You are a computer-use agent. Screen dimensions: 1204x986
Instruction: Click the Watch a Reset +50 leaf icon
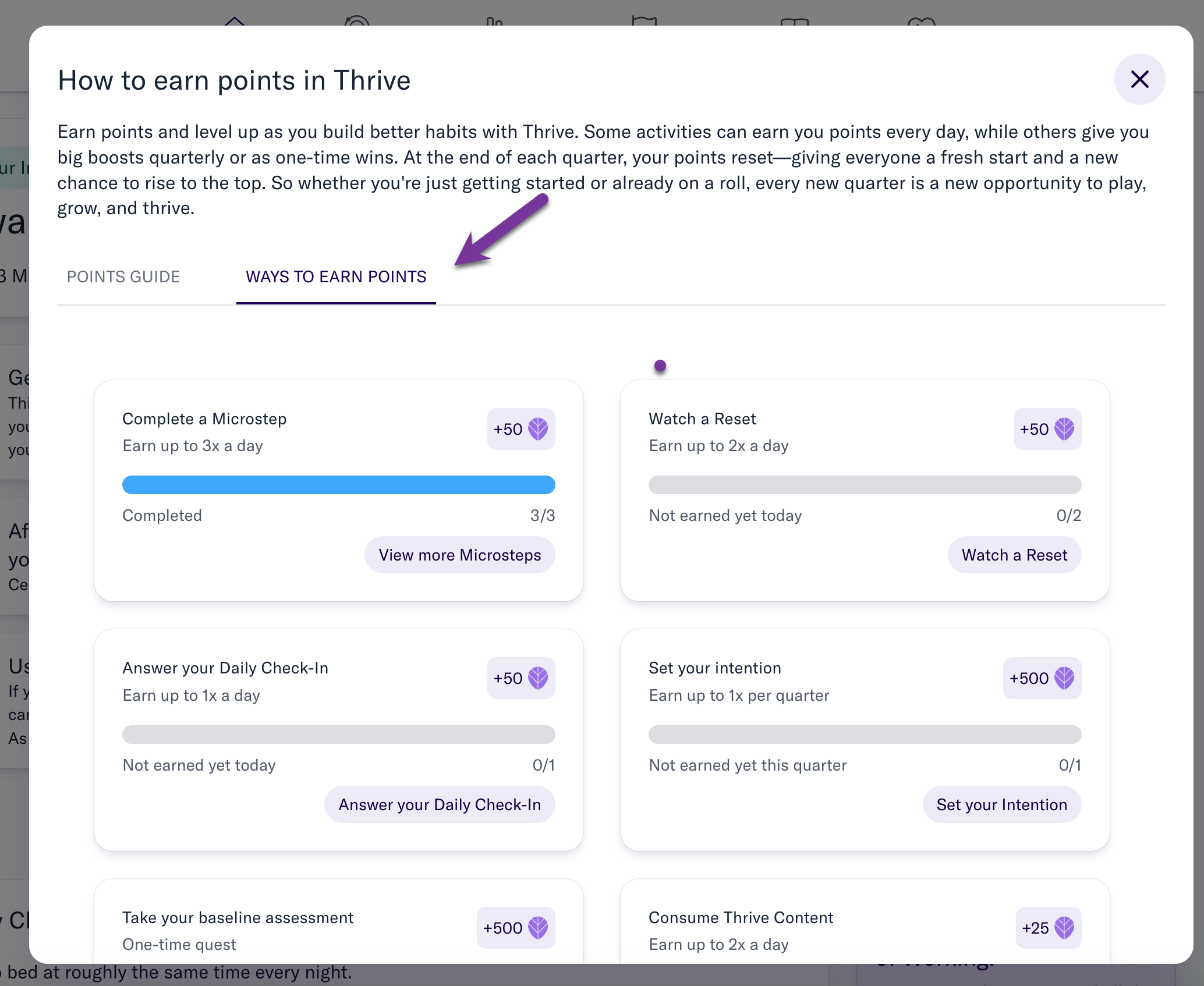pos(1064,429)
